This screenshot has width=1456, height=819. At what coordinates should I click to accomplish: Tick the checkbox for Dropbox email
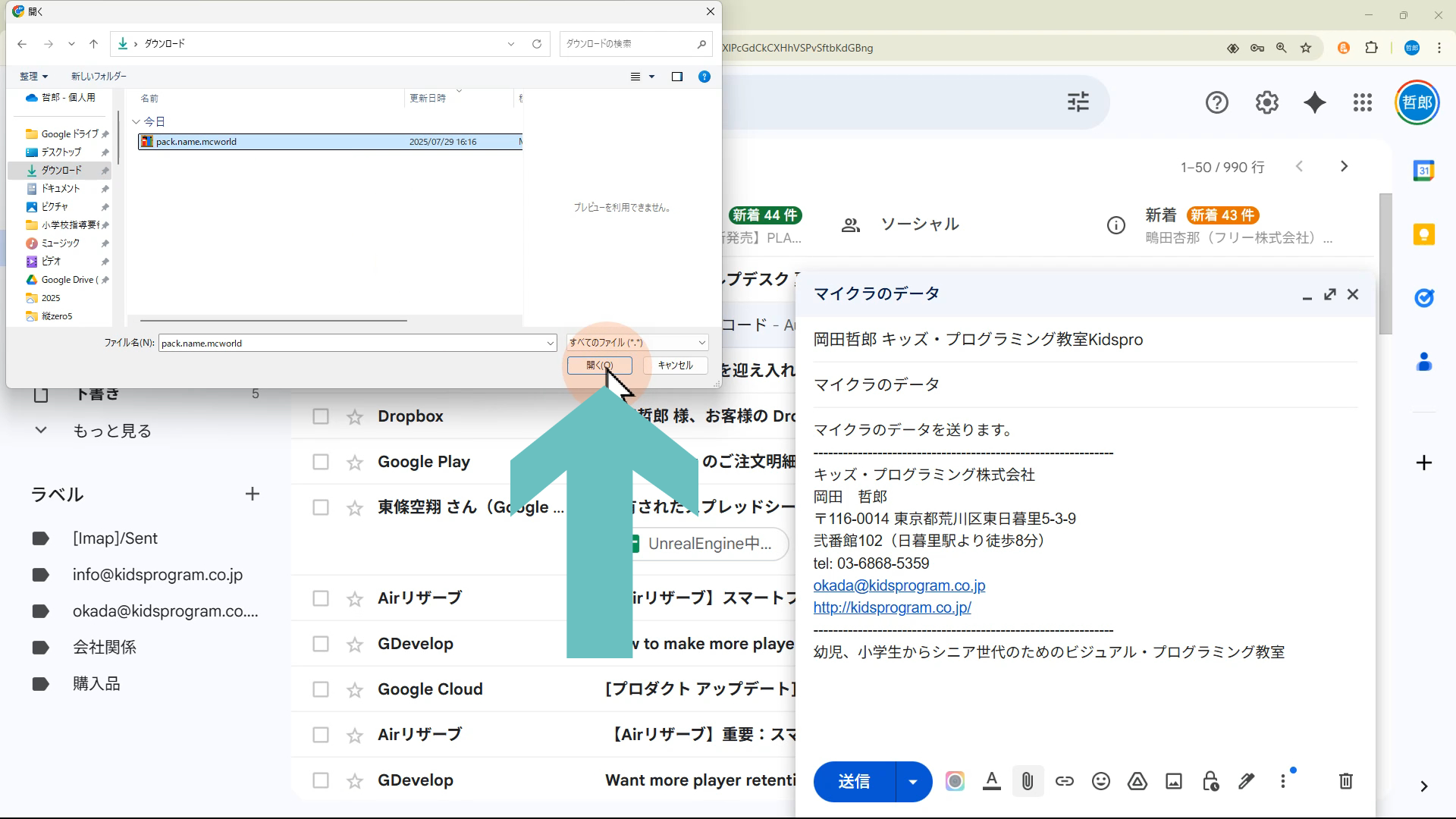point(321,416)
